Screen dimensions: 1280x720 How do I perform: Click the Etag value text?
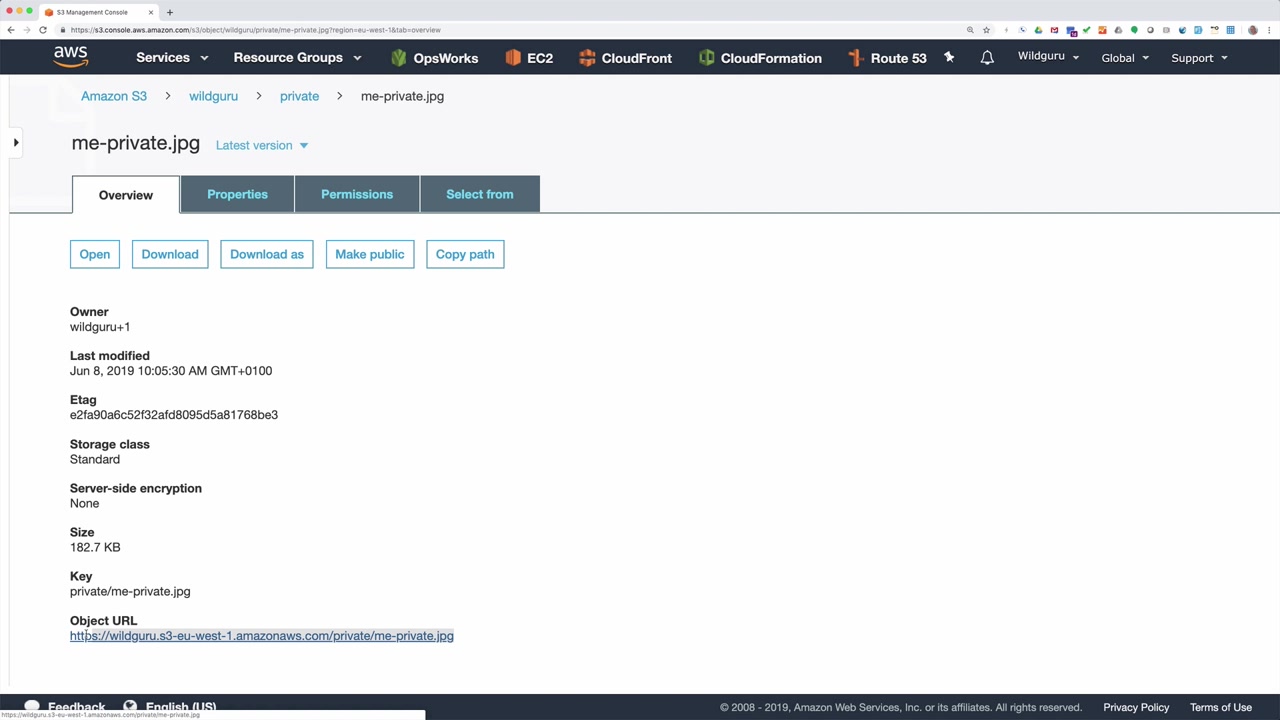174,415
